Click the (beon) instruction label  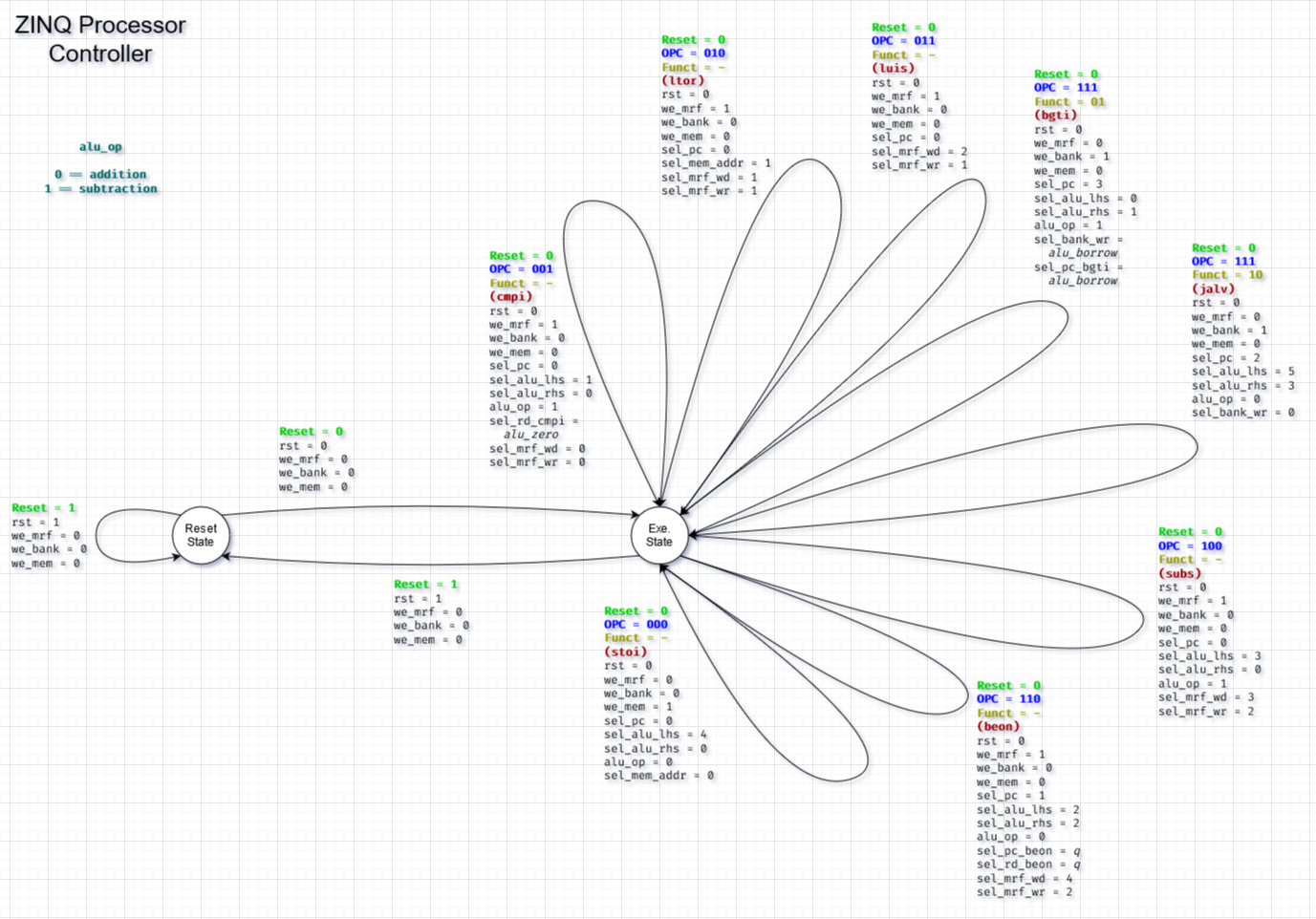tap(999, 727)
